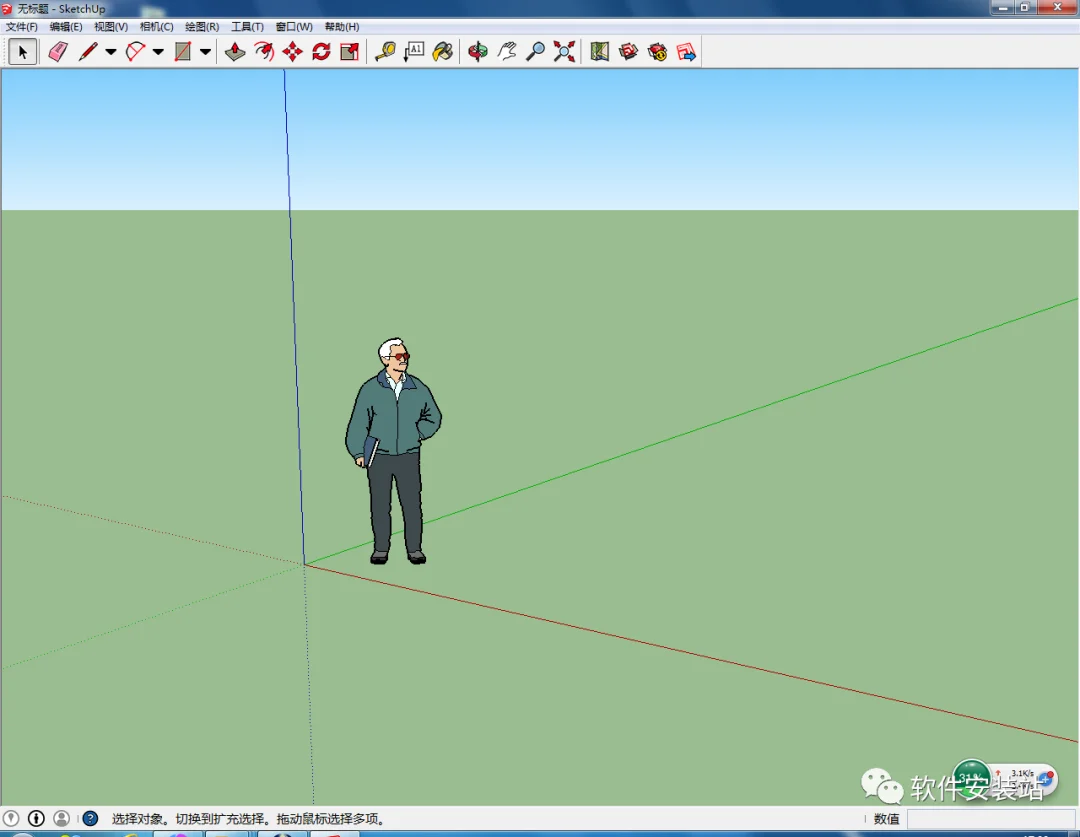Activate the Select arrow tool
Screen dimensions: 1080x837
coord(22,52)
